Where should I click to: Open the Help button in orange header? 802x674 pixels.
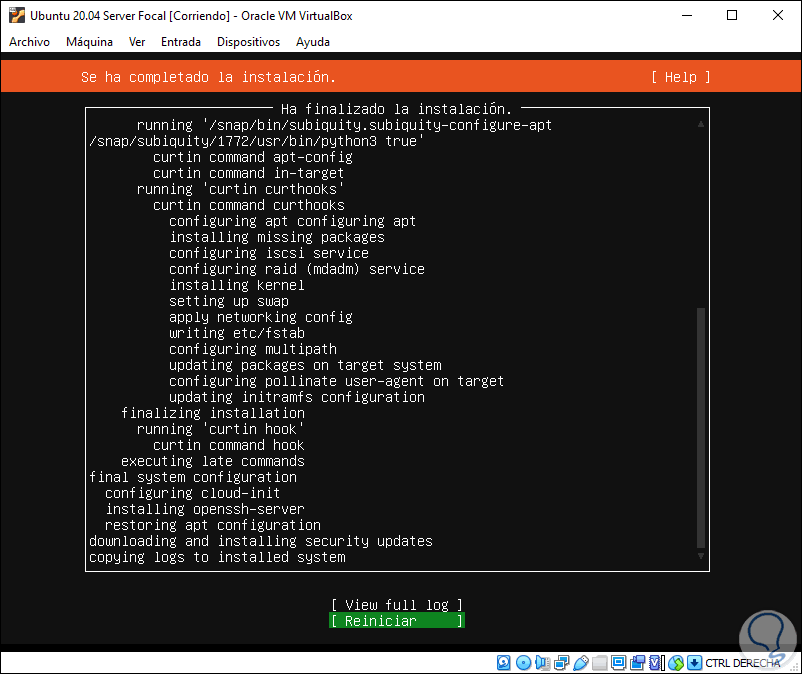681,77
